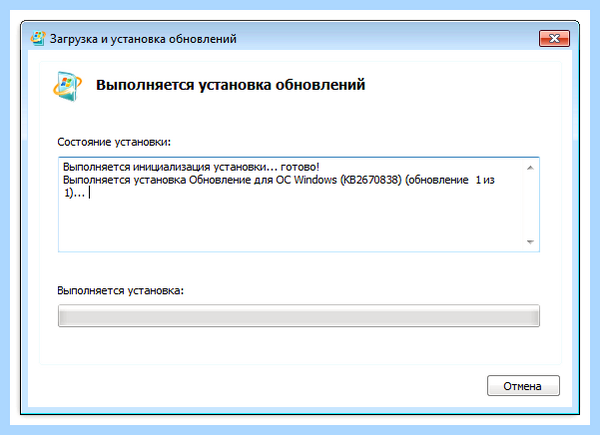
Task: Click the heading Выполняется установка обновлений
Action: pos(230,85)
